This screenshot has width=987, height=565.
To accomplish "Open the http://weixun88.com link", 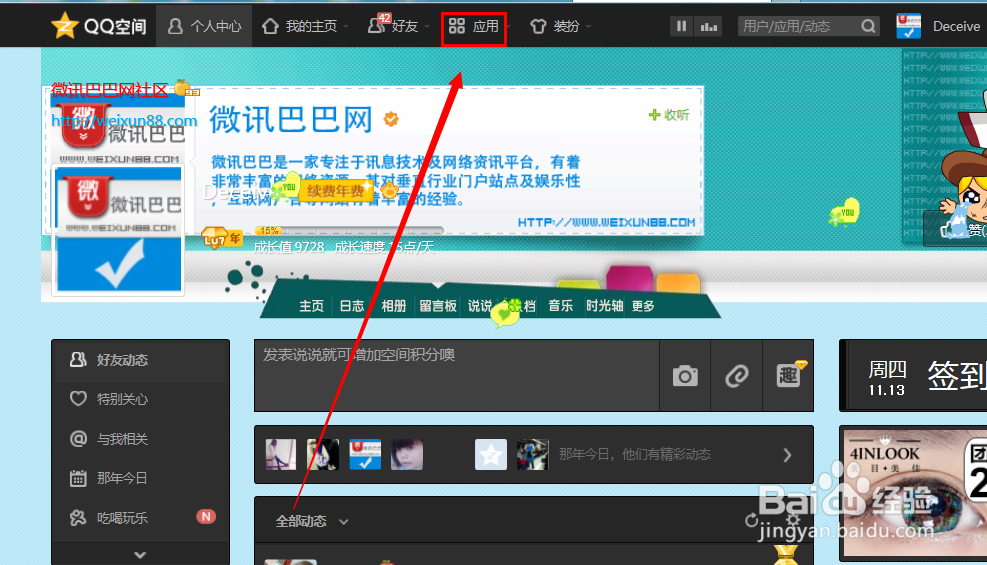I will [124, 120].
